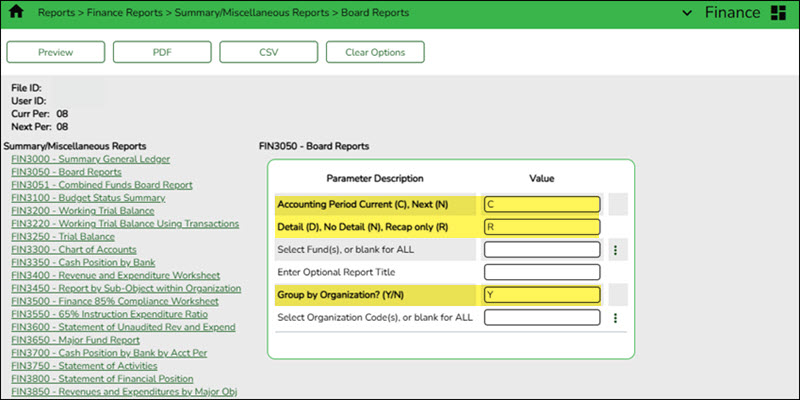800x400 pixels.
Task: Click the Group by Organization field
Action: [x=541, y=295]
